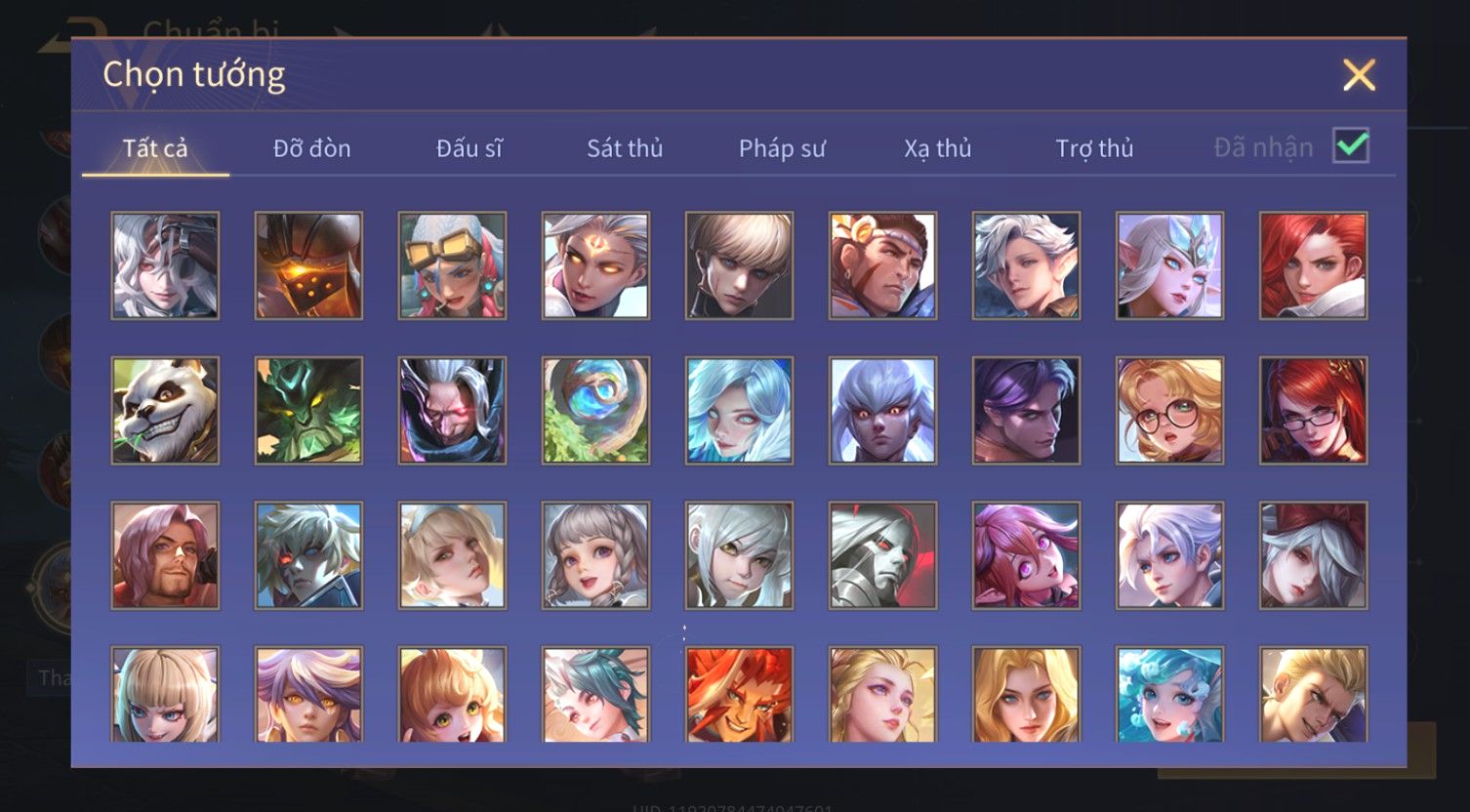Image resolution: width=1470 pixels, height=812 pixels.
Task: Pick the red-haired woman wearing glasses
Action: click(x=1313, y=410)
